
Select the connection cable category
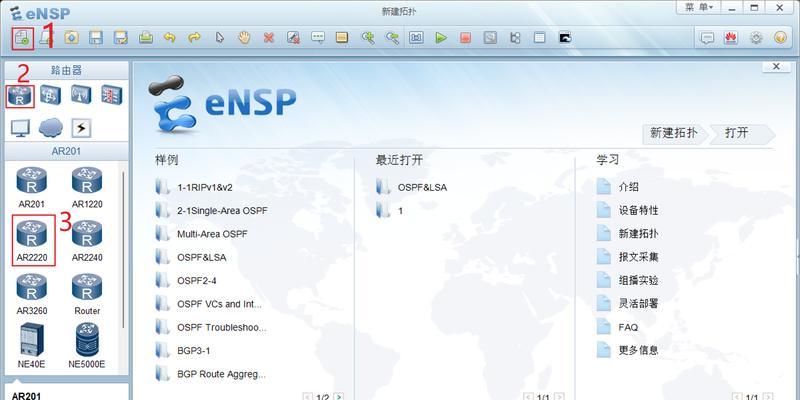[81, 128]
